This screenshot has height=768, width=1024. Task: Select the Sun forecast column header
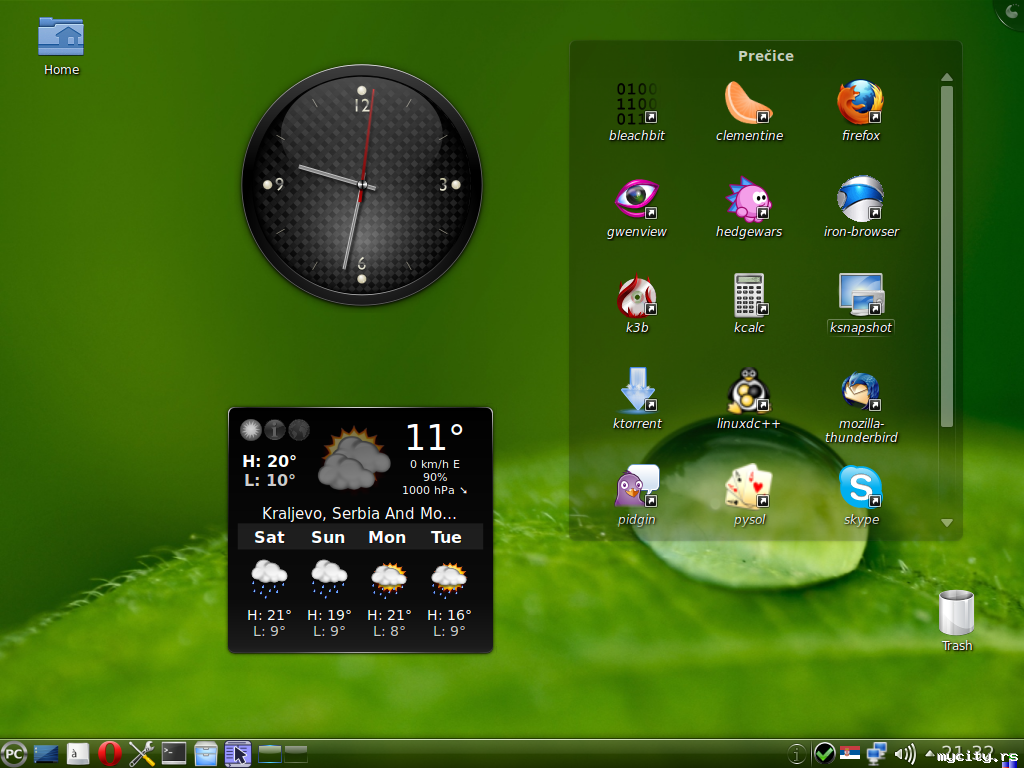click(328, 537)
